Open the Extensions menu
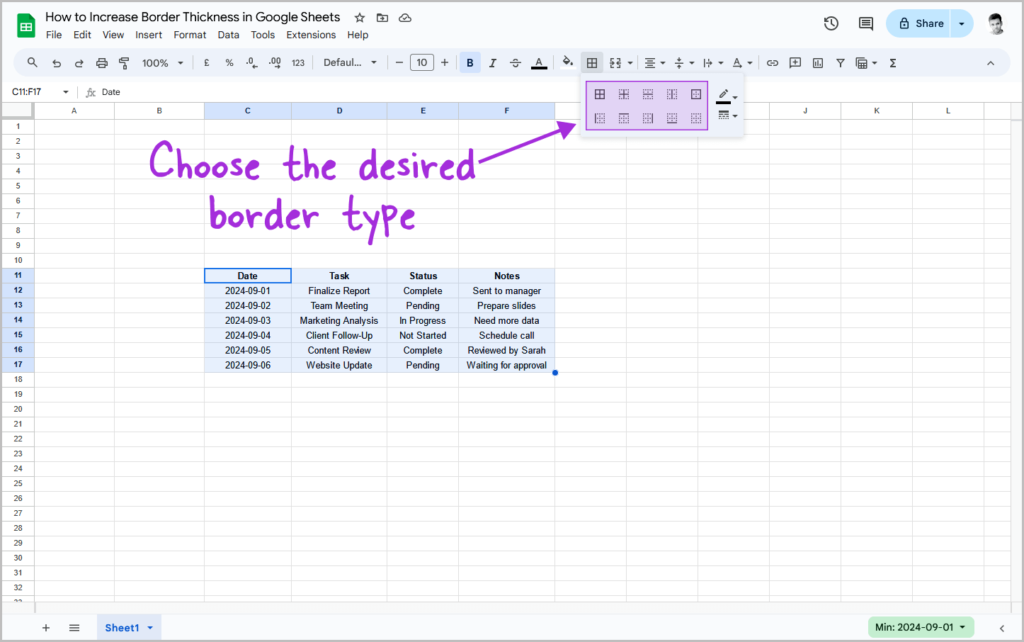 point(311,35)
